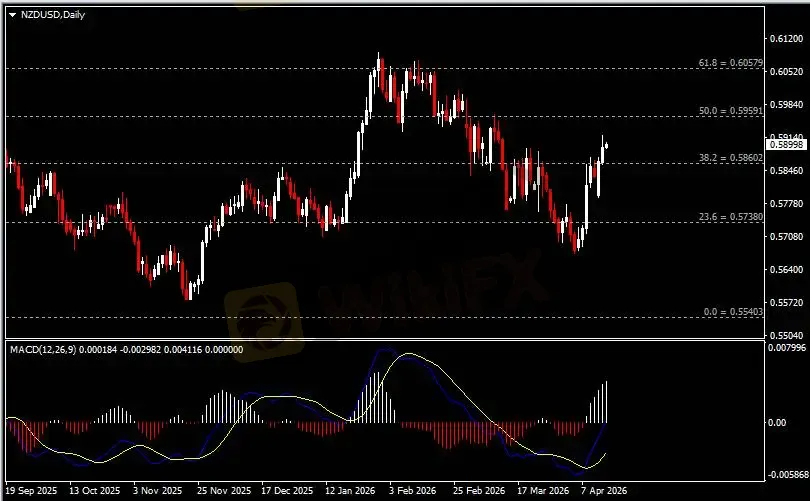Click the 25 Nov 2025 date label

[x=224, y=490]
